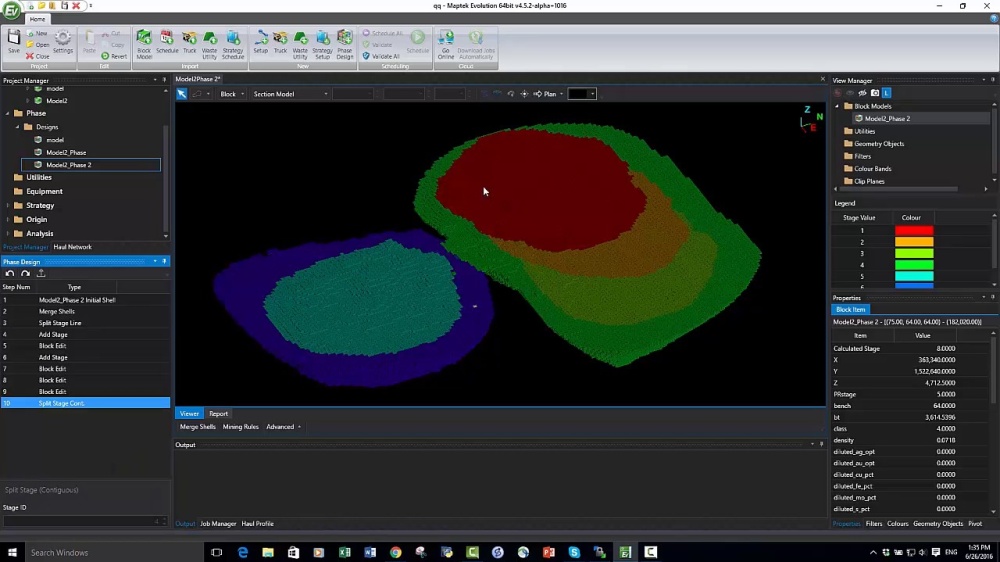Click the Phase Design export icon

[x=41, y=274]
